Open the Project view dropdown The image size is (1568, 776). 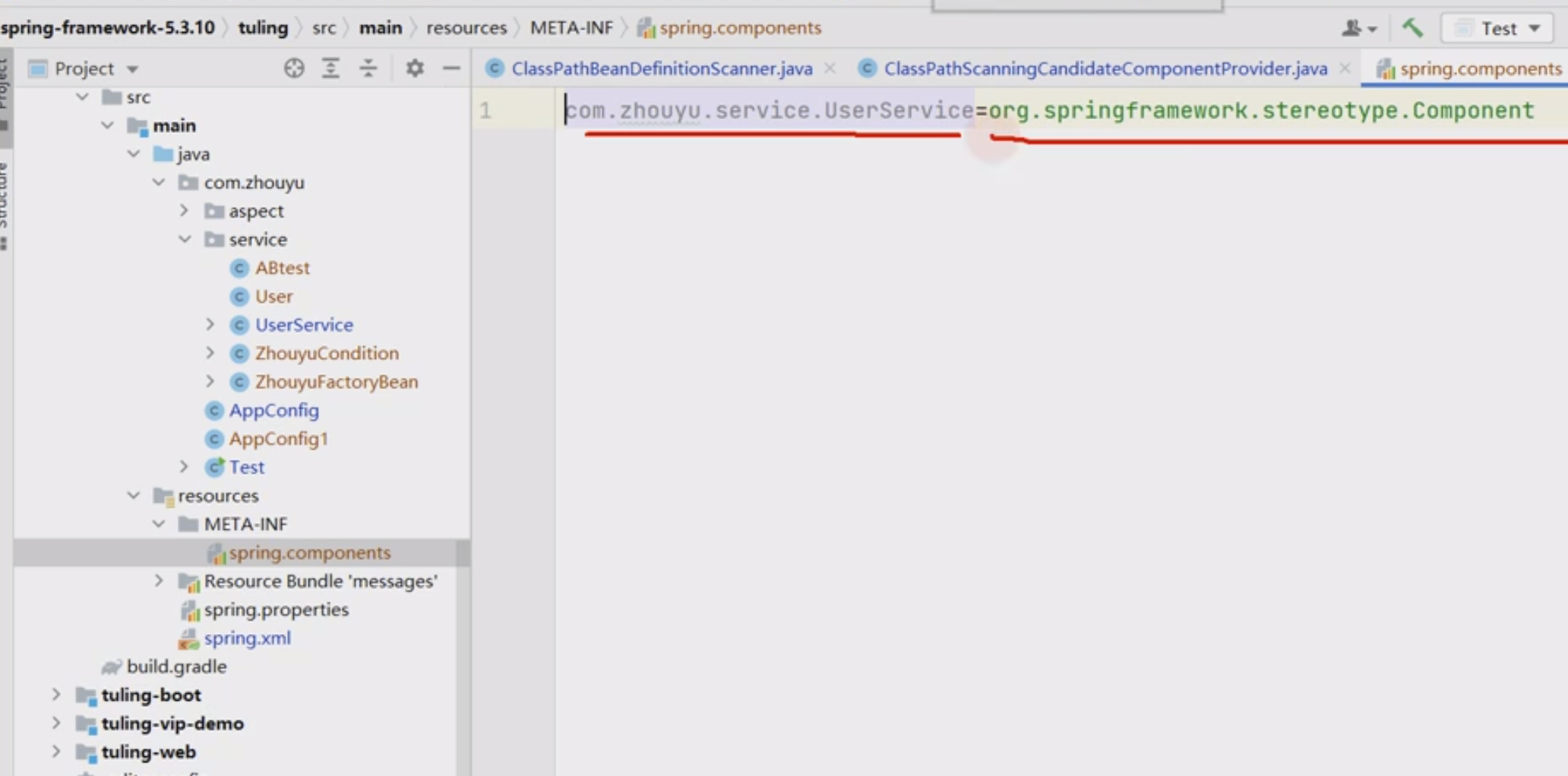[x=133, y=69]
